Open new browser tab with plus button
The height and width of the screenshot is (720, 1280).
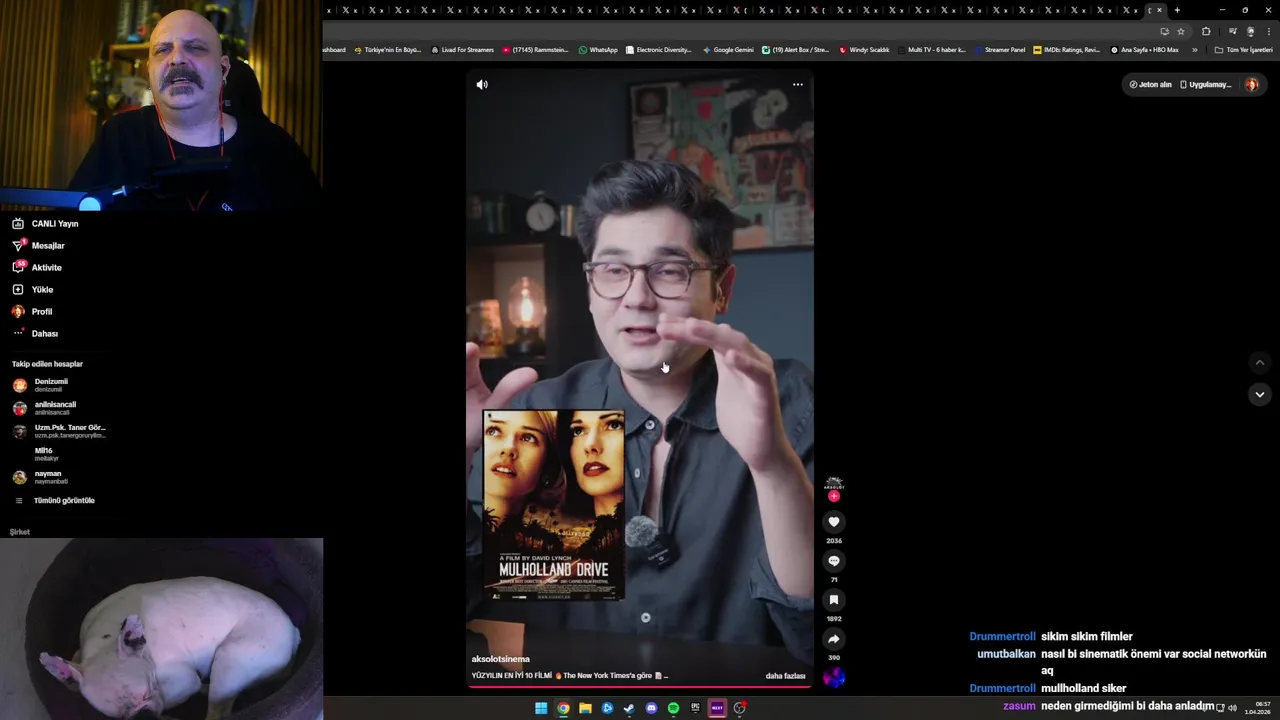click(1177, 10)
